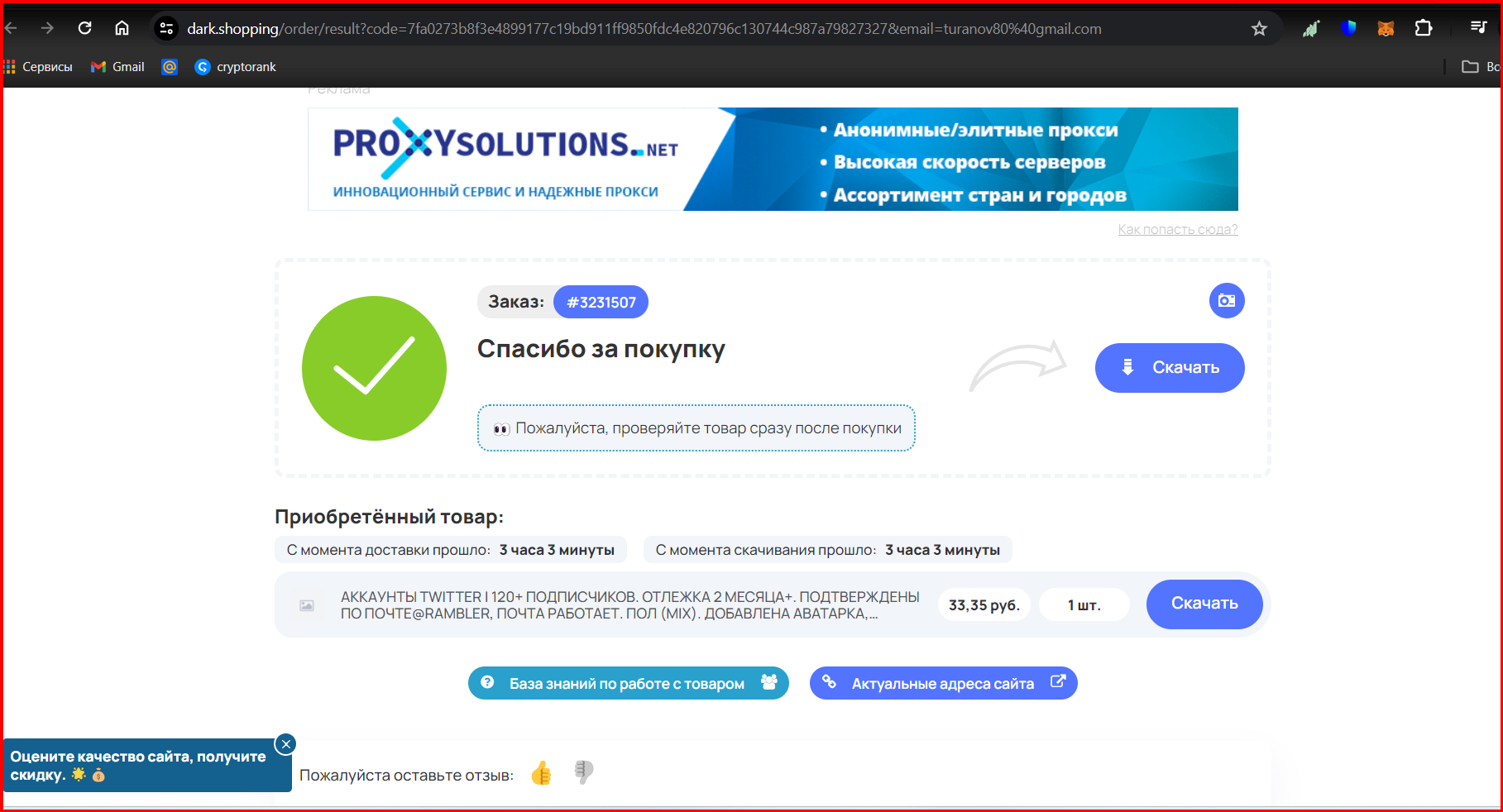This screenshot has height=812, width=1503.
Task: View site information for dark.shopping
Action: pyautogui.click(x=166, y=29)
